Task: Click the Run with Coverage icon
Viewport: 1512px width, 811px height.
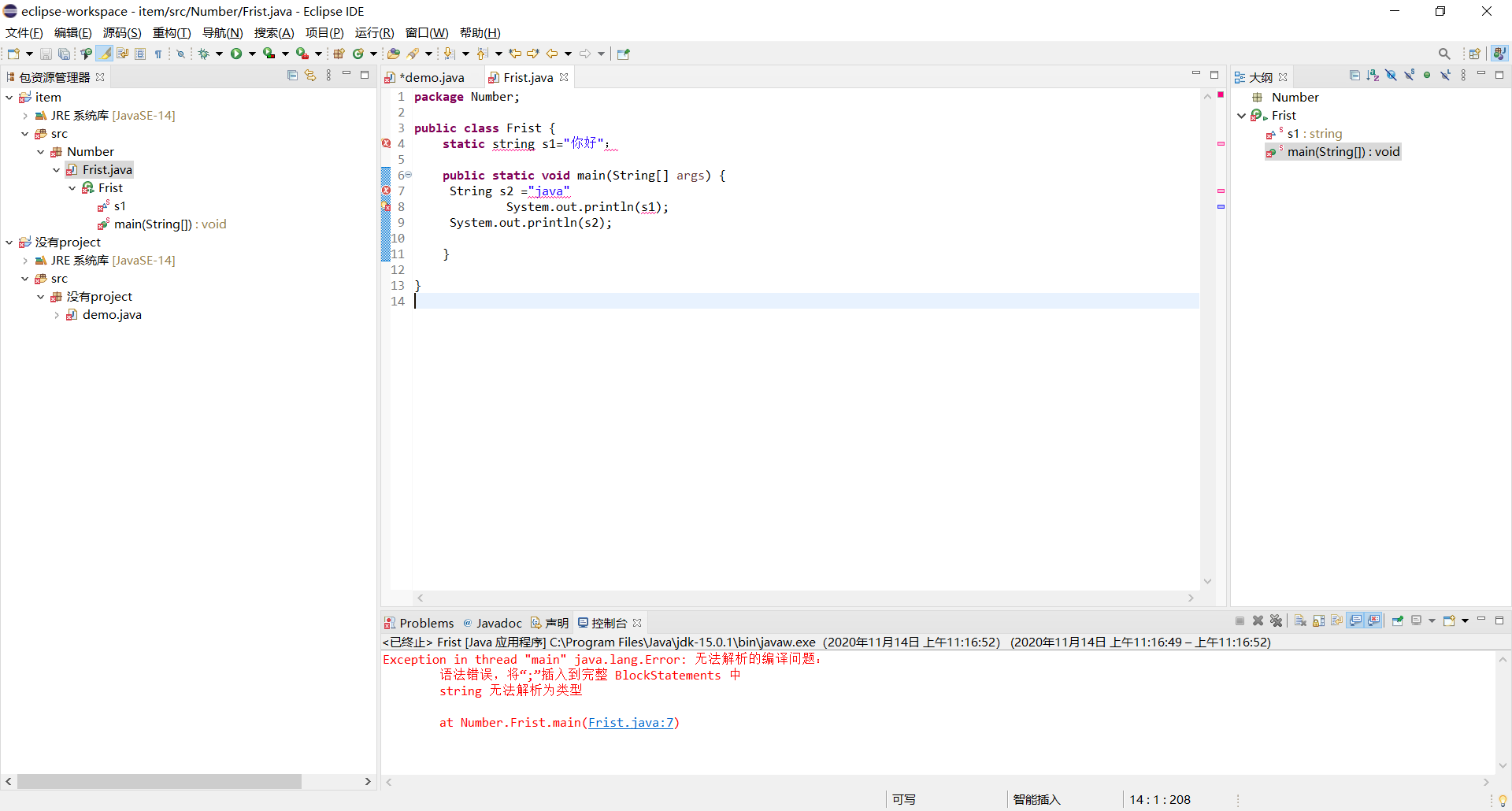Action: click(x=269, y=54)
